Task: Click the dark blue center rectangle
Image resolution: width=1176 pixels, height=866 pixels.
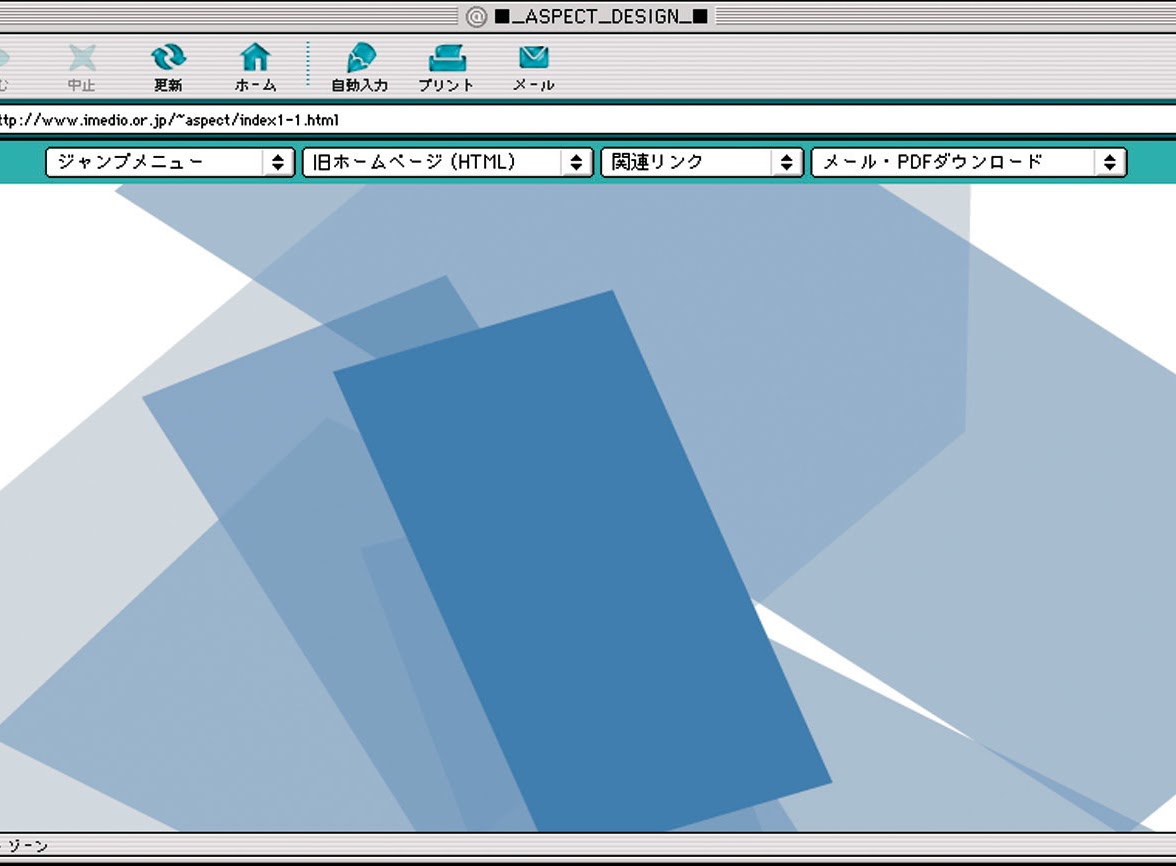Action: [x=580, y=560]
